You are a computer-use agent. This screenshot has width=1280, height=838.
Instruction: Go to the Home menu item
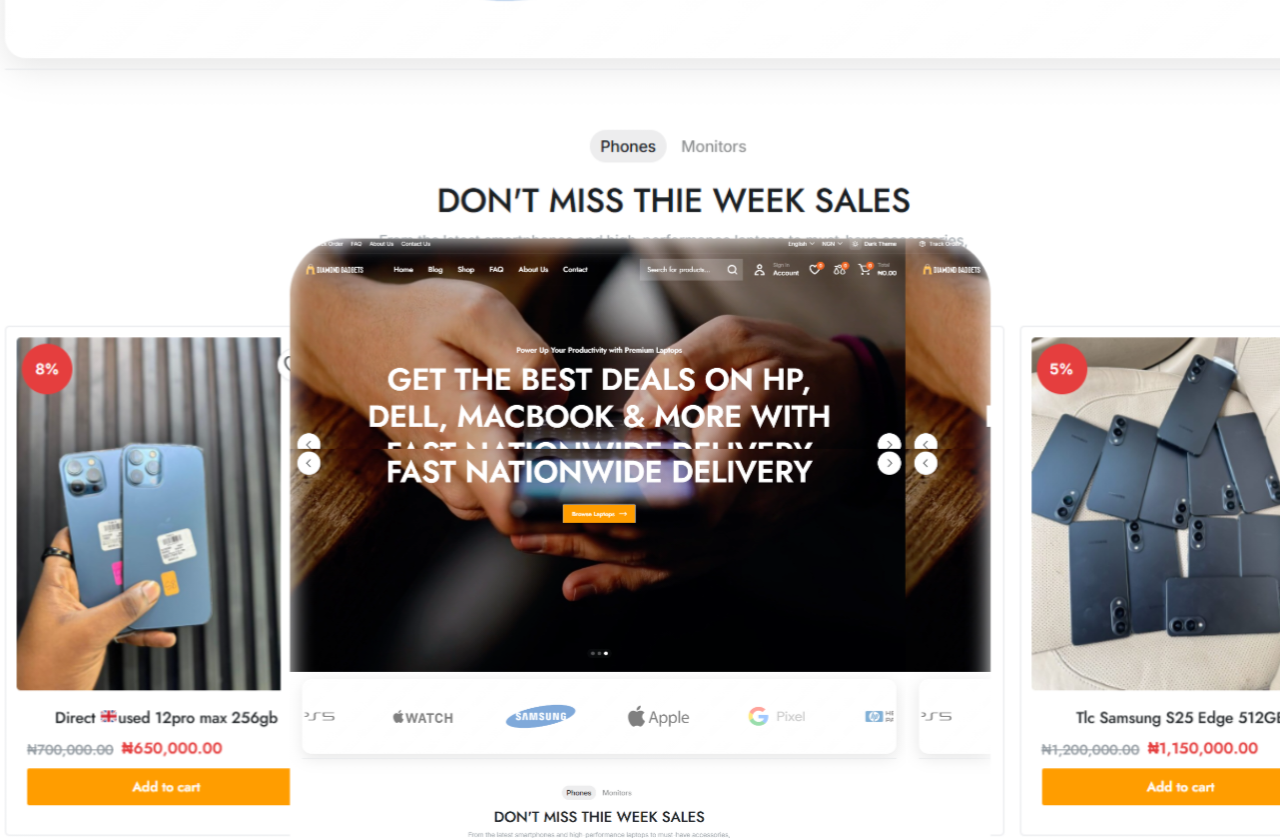(x=403, y=270)
